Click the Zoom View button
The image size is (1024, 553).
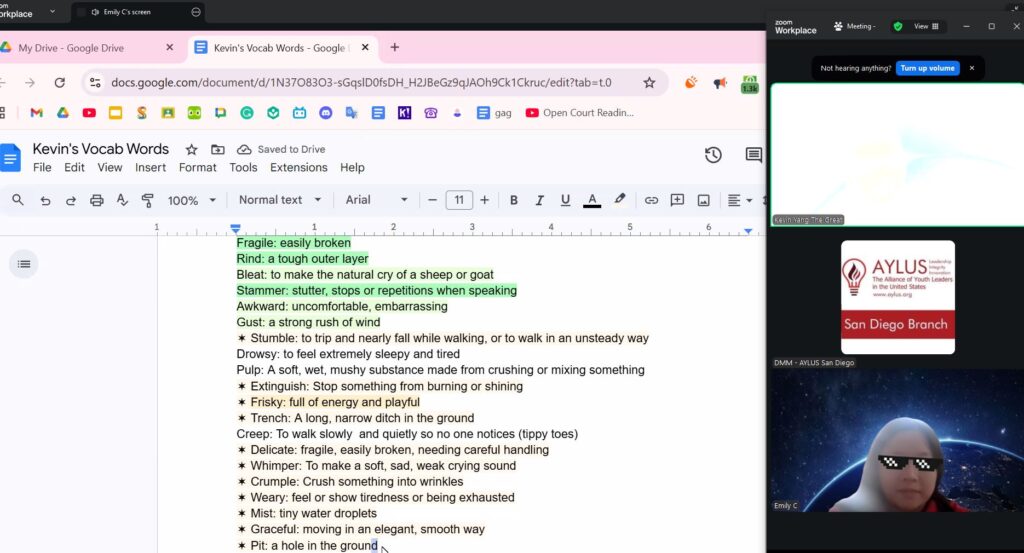[926, 26]
